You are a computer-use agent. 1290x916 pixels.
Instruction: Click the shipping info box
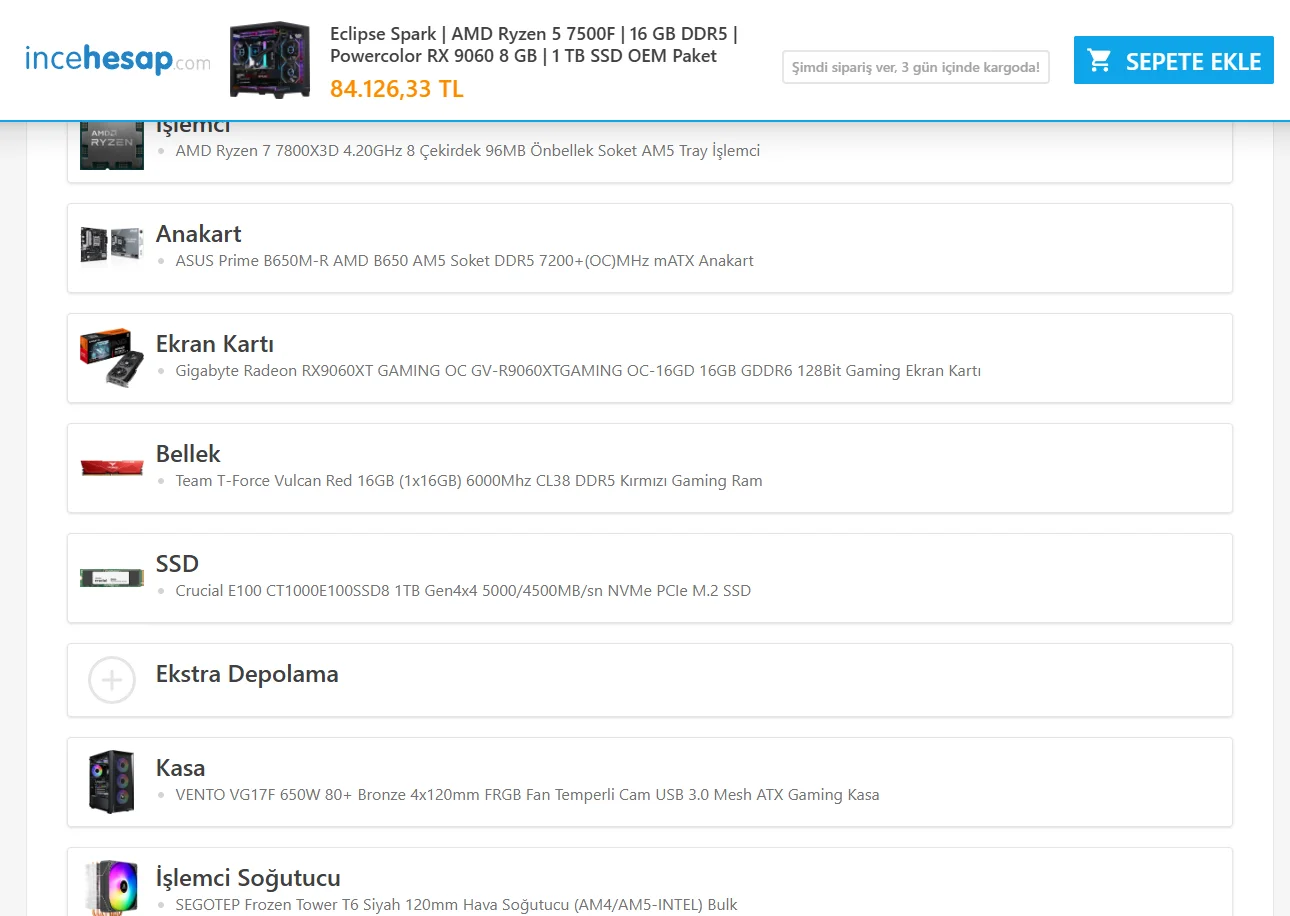(x=915, y=67)
